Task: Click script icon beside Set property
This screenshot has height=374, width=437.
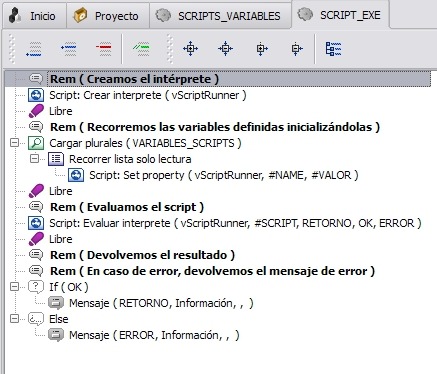Action: point(76,175)
